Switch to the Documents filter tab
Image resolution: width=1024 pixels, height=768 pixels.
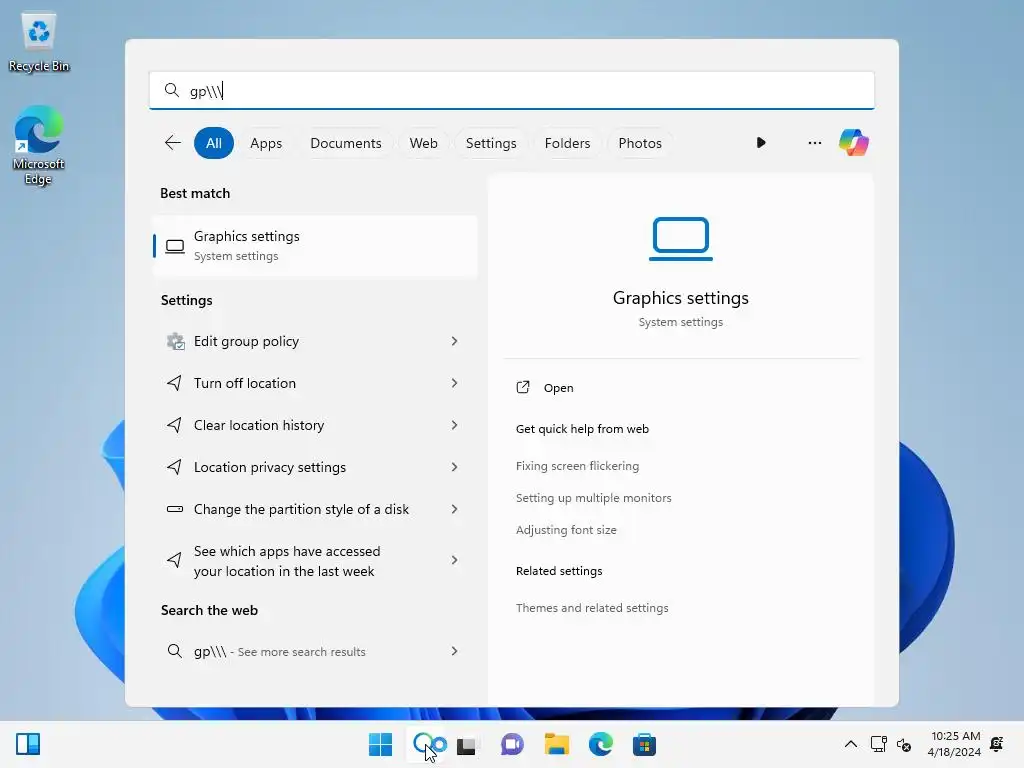pyautogui.click(x=345, y=143)
